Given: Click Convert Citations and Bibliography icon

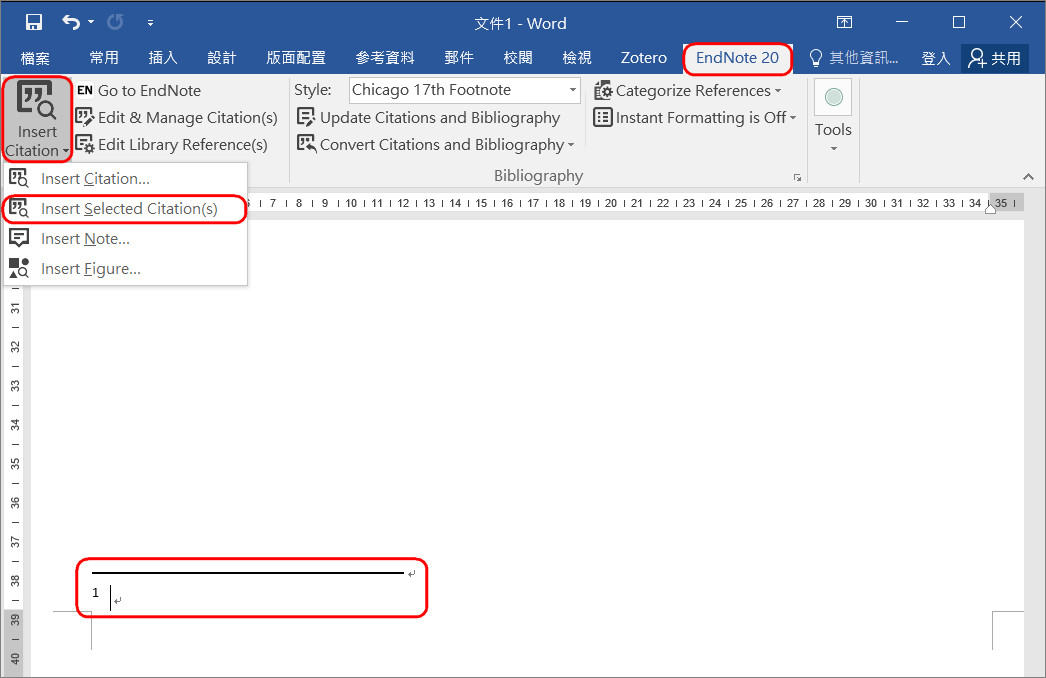Looking at the screenshot, I should (x=306, y=144).
